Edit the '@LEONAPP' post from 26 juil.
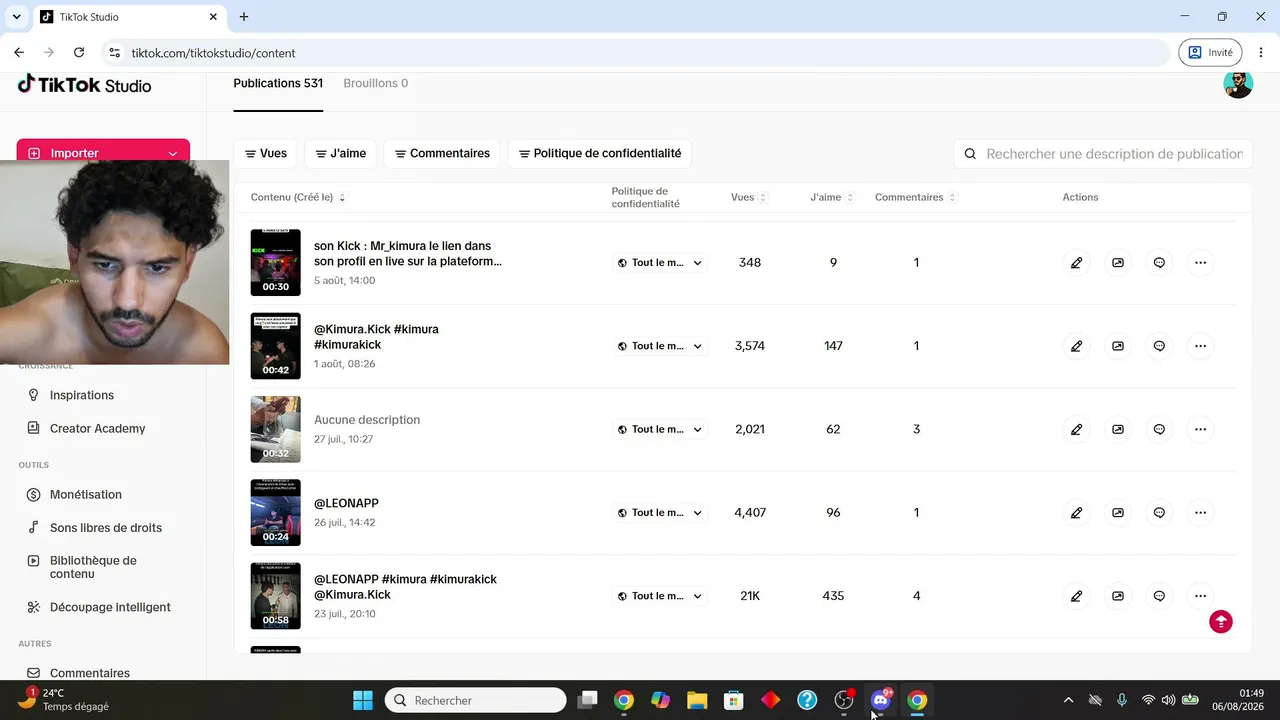This screenshot has height=720, width=1280. 1076,513
